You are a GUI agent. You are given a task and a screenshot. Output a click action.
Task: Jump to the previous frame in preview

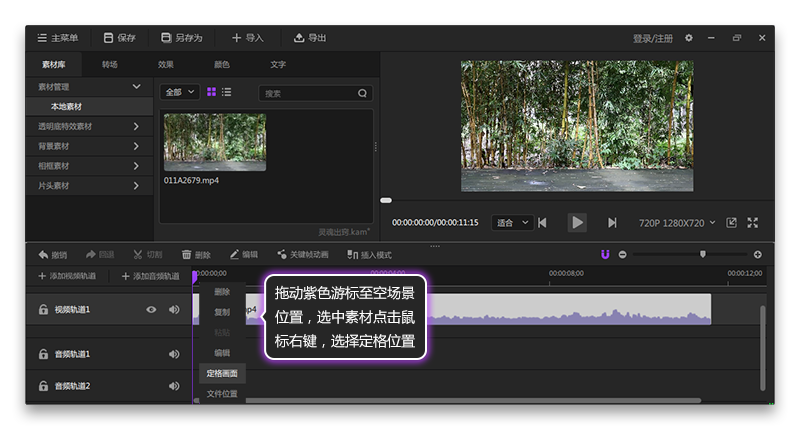coord(542,222)
